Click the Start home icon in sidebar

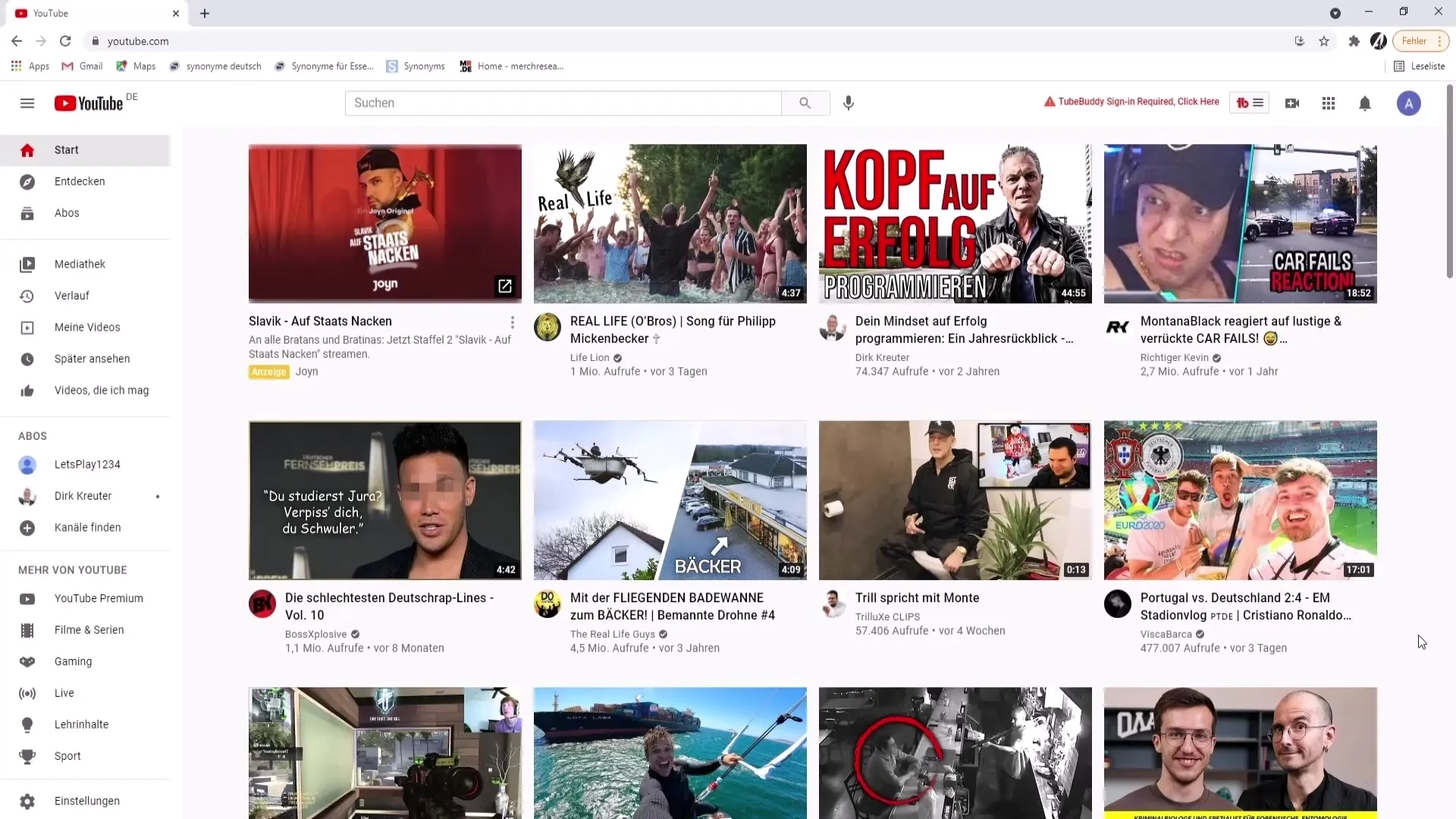pos(27,150)
